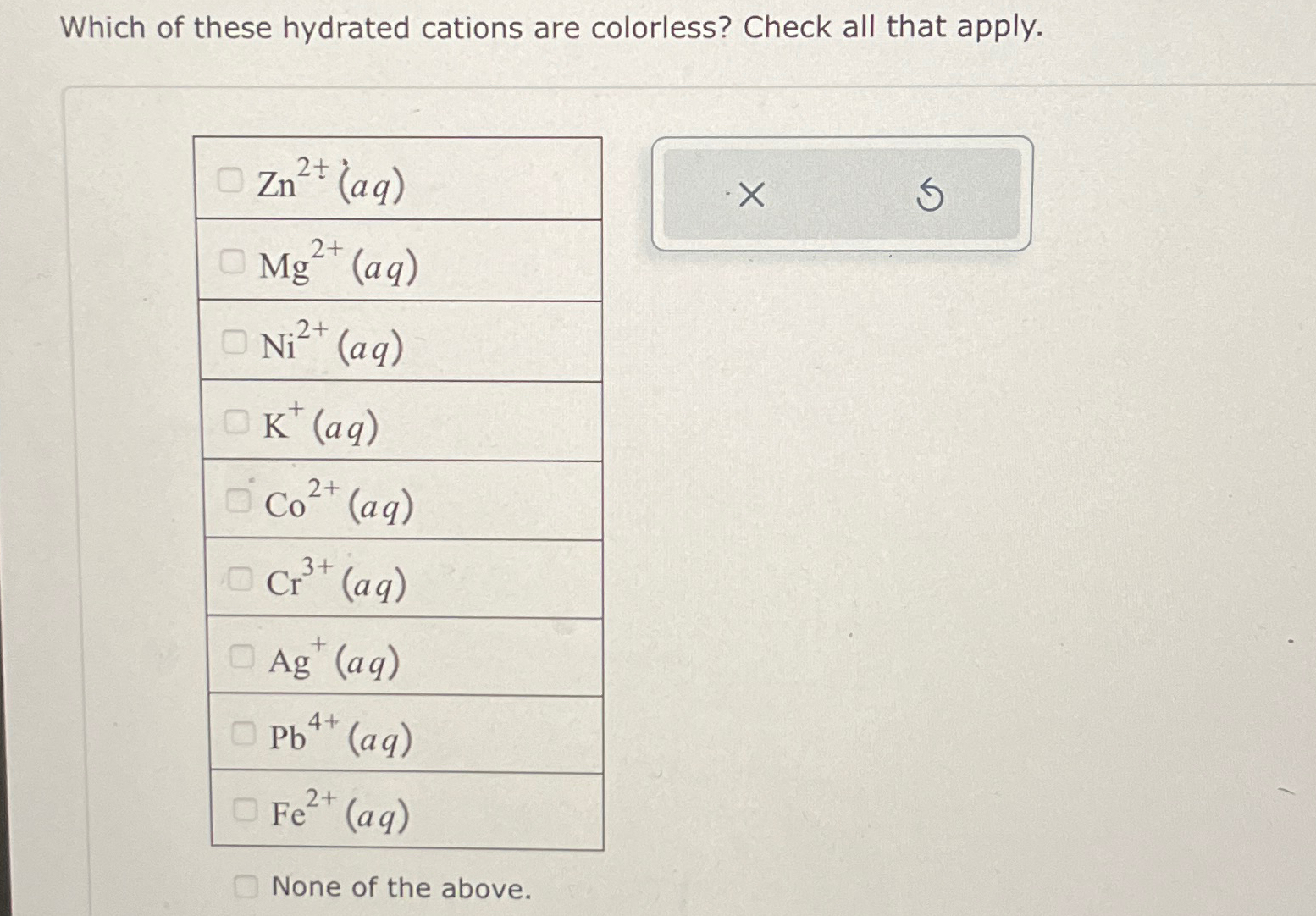
Task: Click the Cr3+ (aq) row label
Action: tap(335, 582)
